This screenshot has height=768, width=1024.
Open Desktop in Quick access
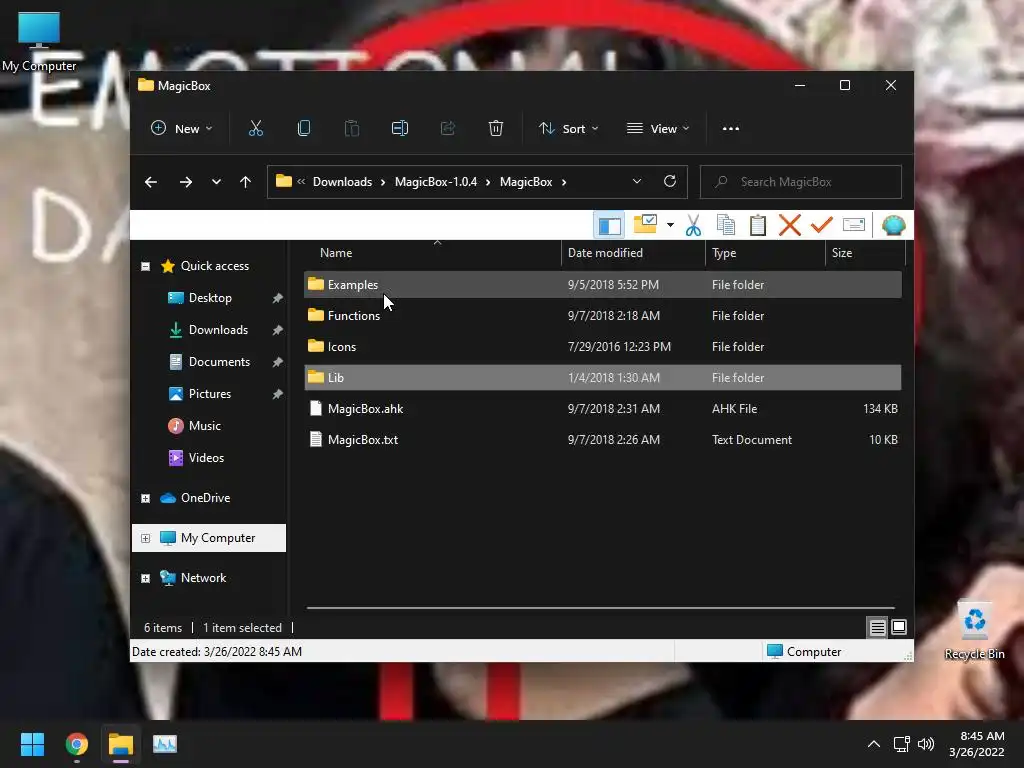pyautogui.click(x=210, y=298)
